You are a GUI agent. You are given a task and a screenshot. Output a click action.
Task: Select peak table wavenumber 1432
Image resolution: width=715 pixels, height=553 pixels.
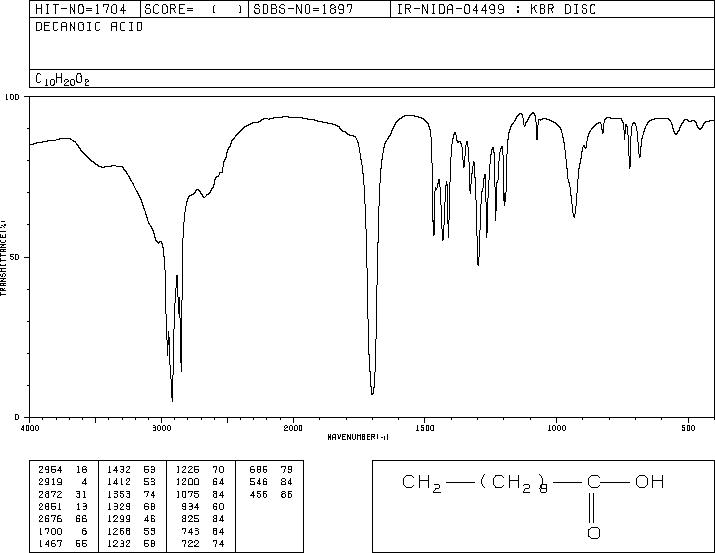[119, 470]
